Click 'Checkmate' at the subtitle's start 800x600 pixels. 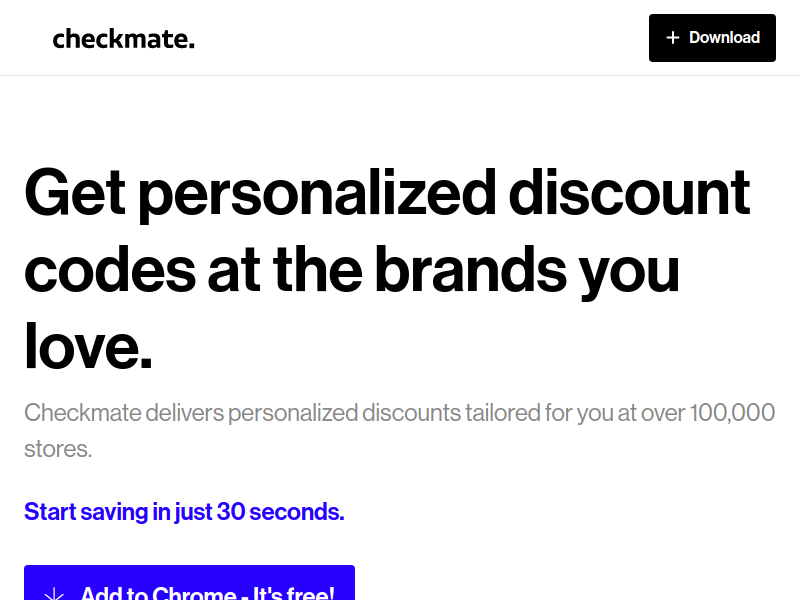tap(83, 413)
